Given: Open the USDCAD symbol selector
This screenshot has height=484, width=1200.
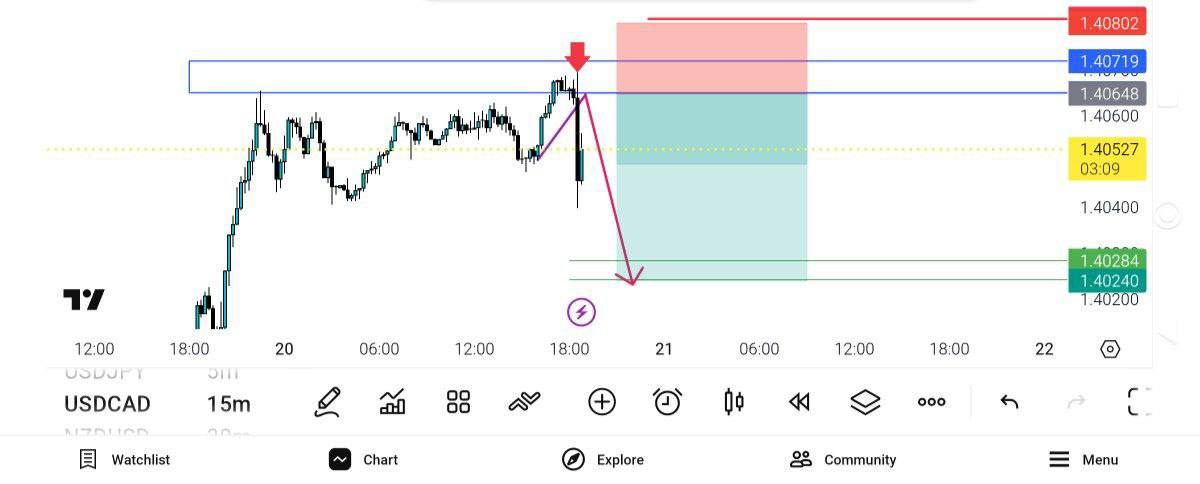Looking at the screenshot, I should (x=107, y=404).
